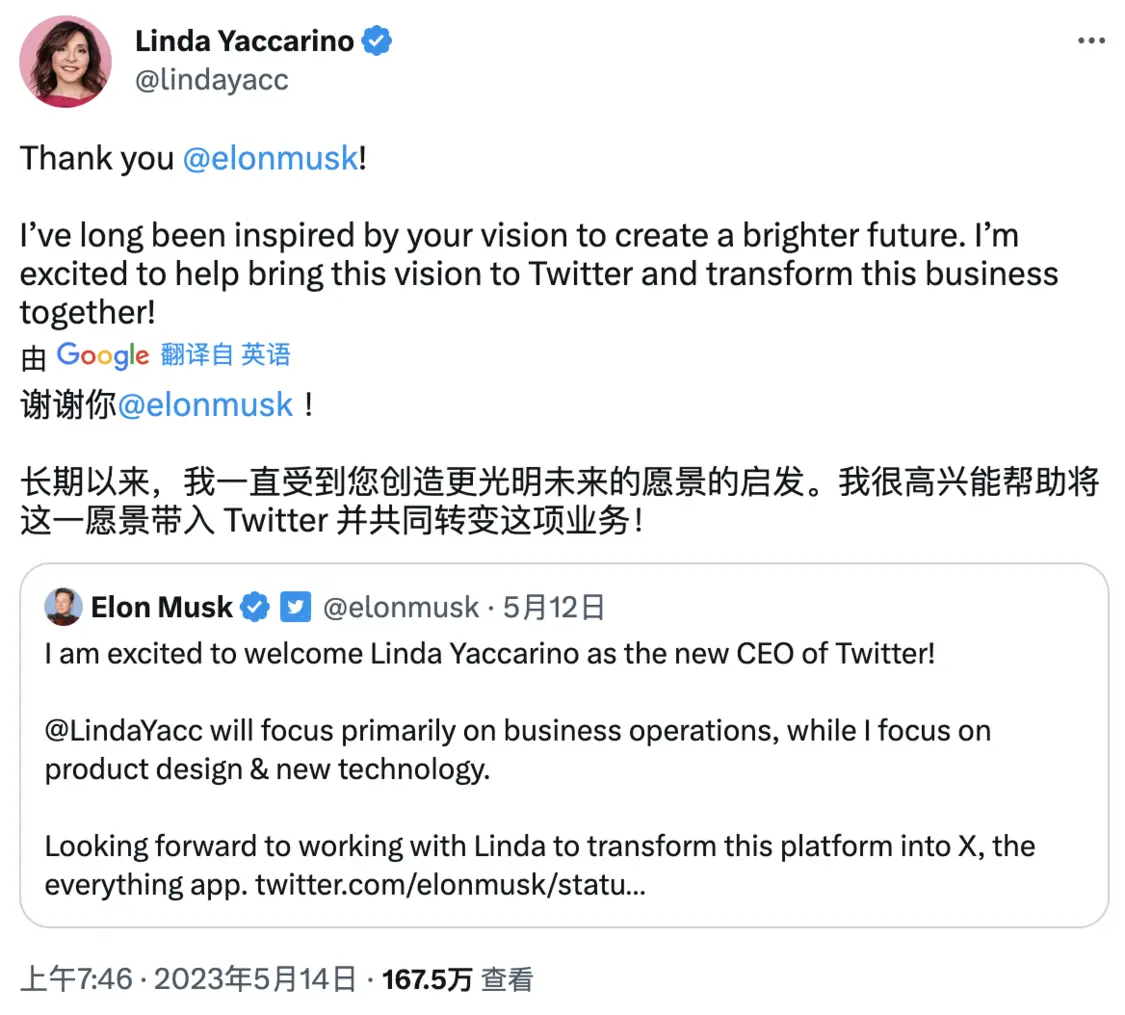Click the square Twitter affiliation badge
The height and width of the screenshot is (1015, 1125).
(295, 607)
